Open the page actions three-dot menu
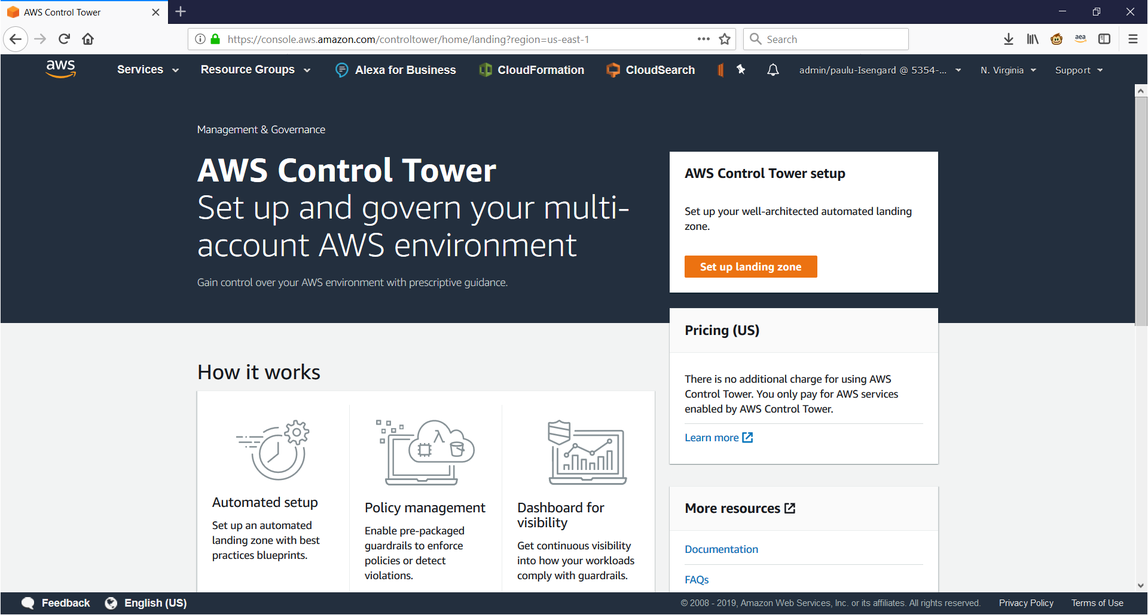This screenshot has height=615, width=1148. (x=704, y=39)
